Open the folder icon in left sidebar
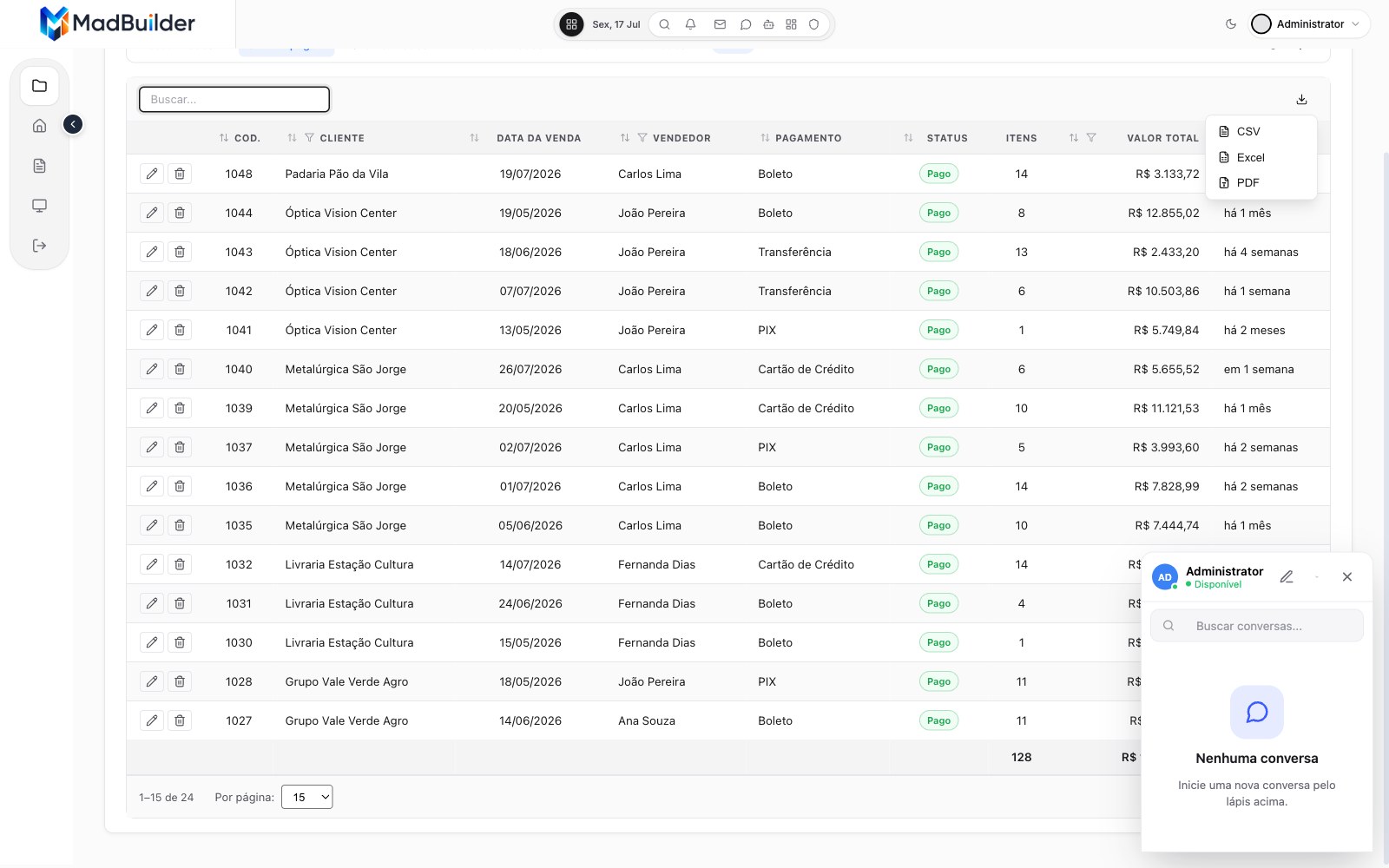 tap(39, 86)
